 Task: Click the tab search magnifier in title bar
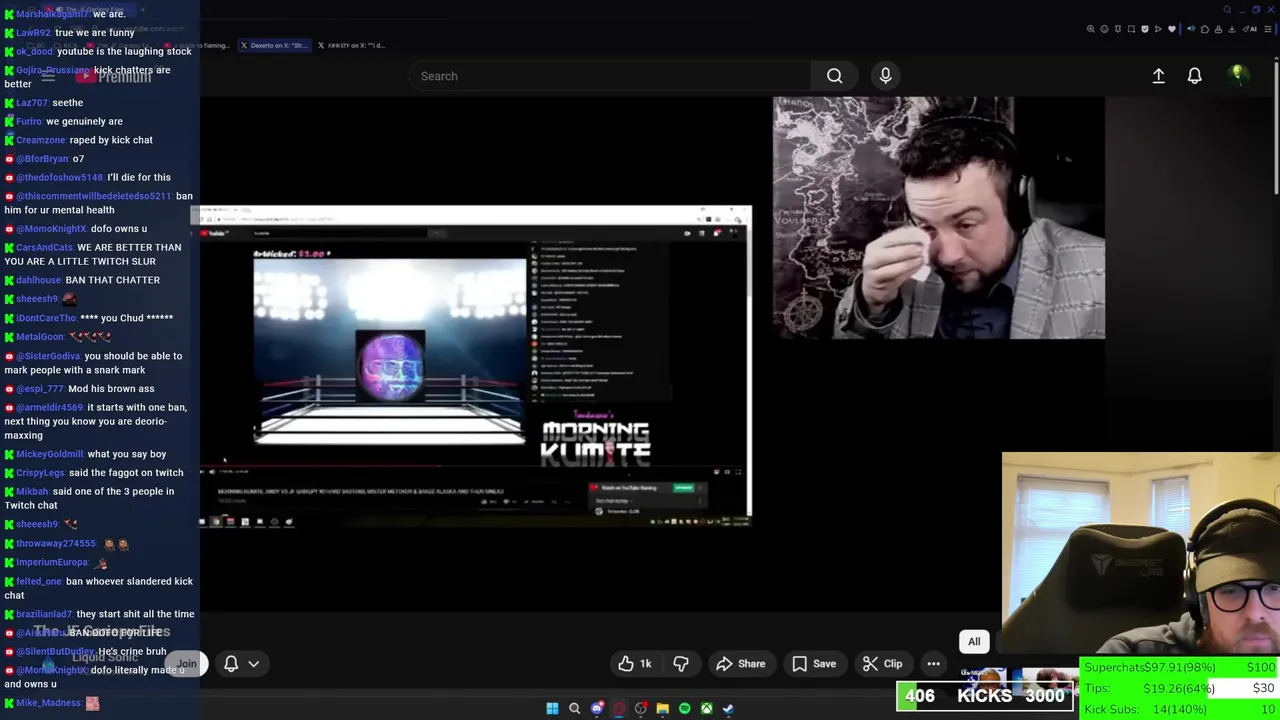click(1228, 10)
